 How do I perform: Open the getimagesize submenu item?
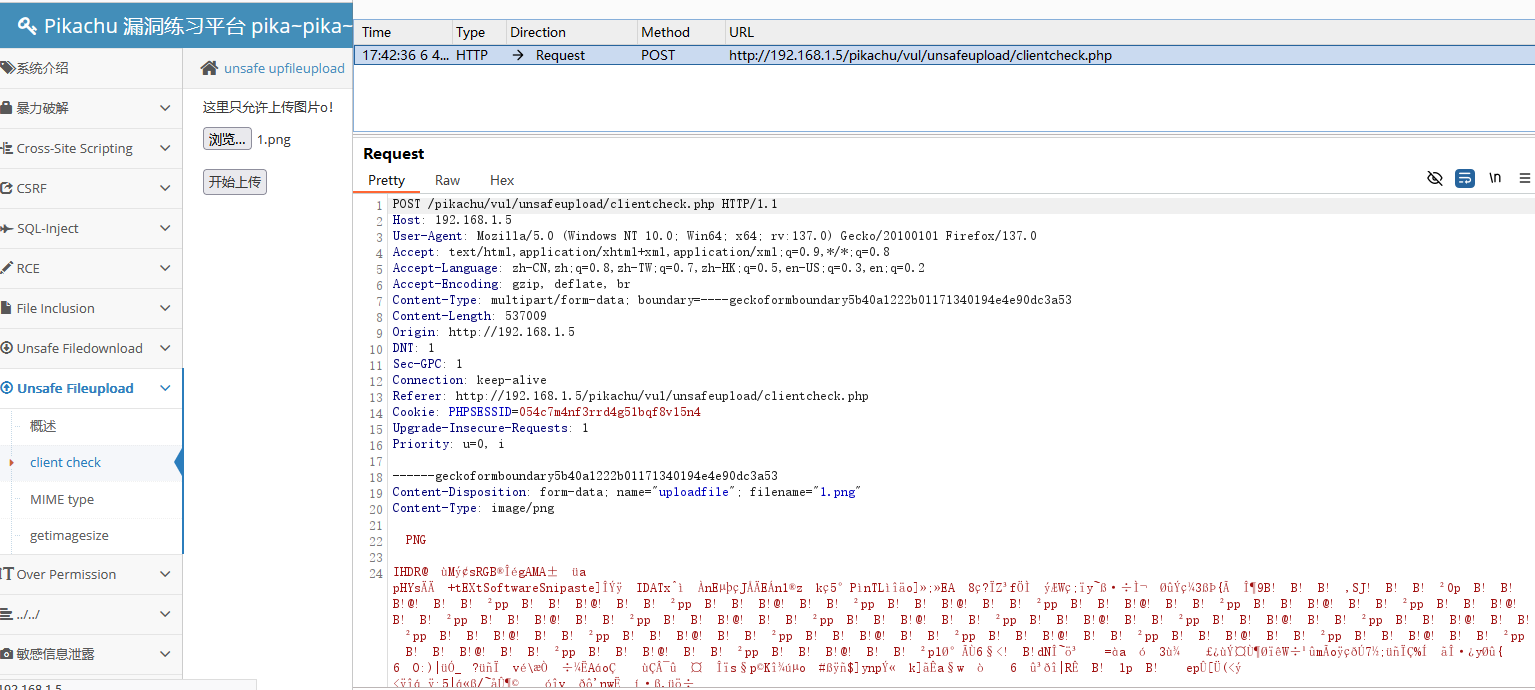point(69,535)
